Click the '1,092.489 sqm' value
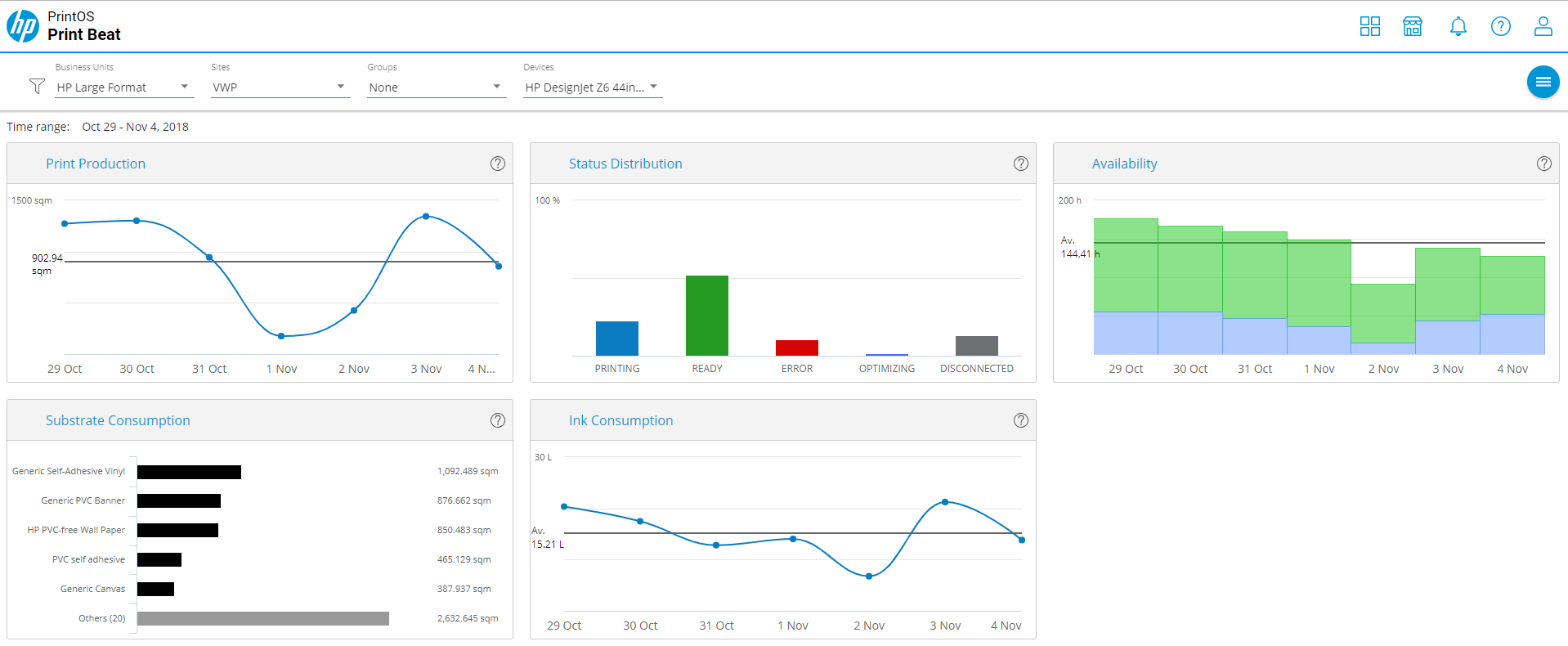 coord(468,471)
